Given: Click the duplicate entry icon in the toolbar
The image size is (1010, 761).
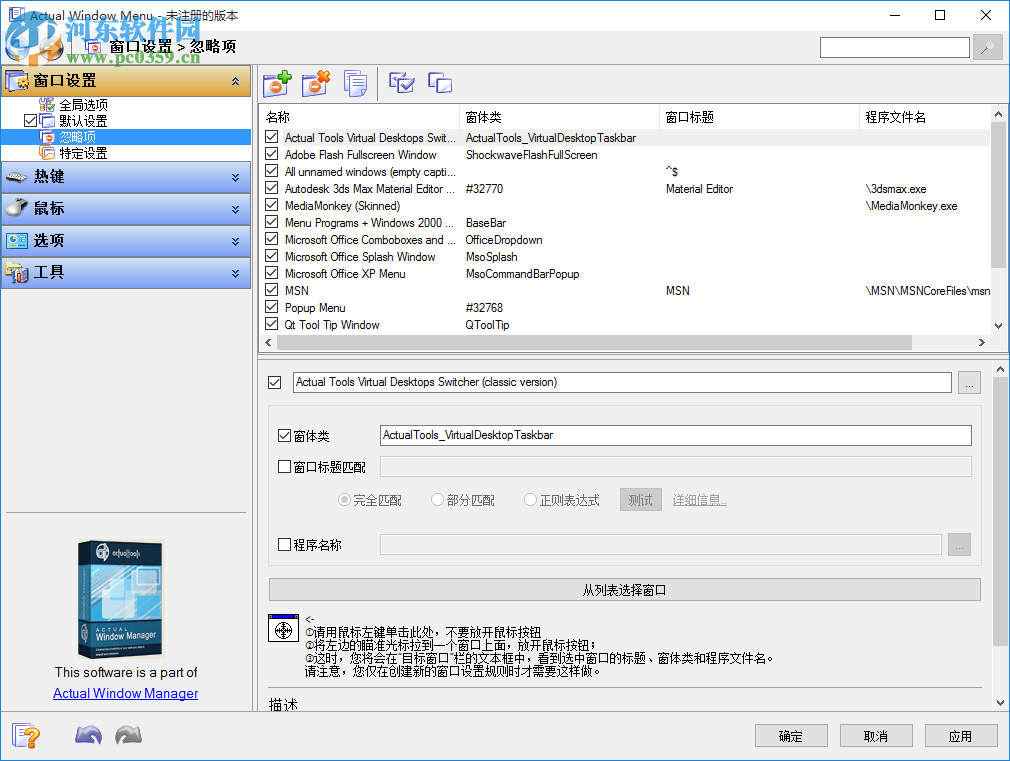Looking at the screenshot, I should point(355,83).
